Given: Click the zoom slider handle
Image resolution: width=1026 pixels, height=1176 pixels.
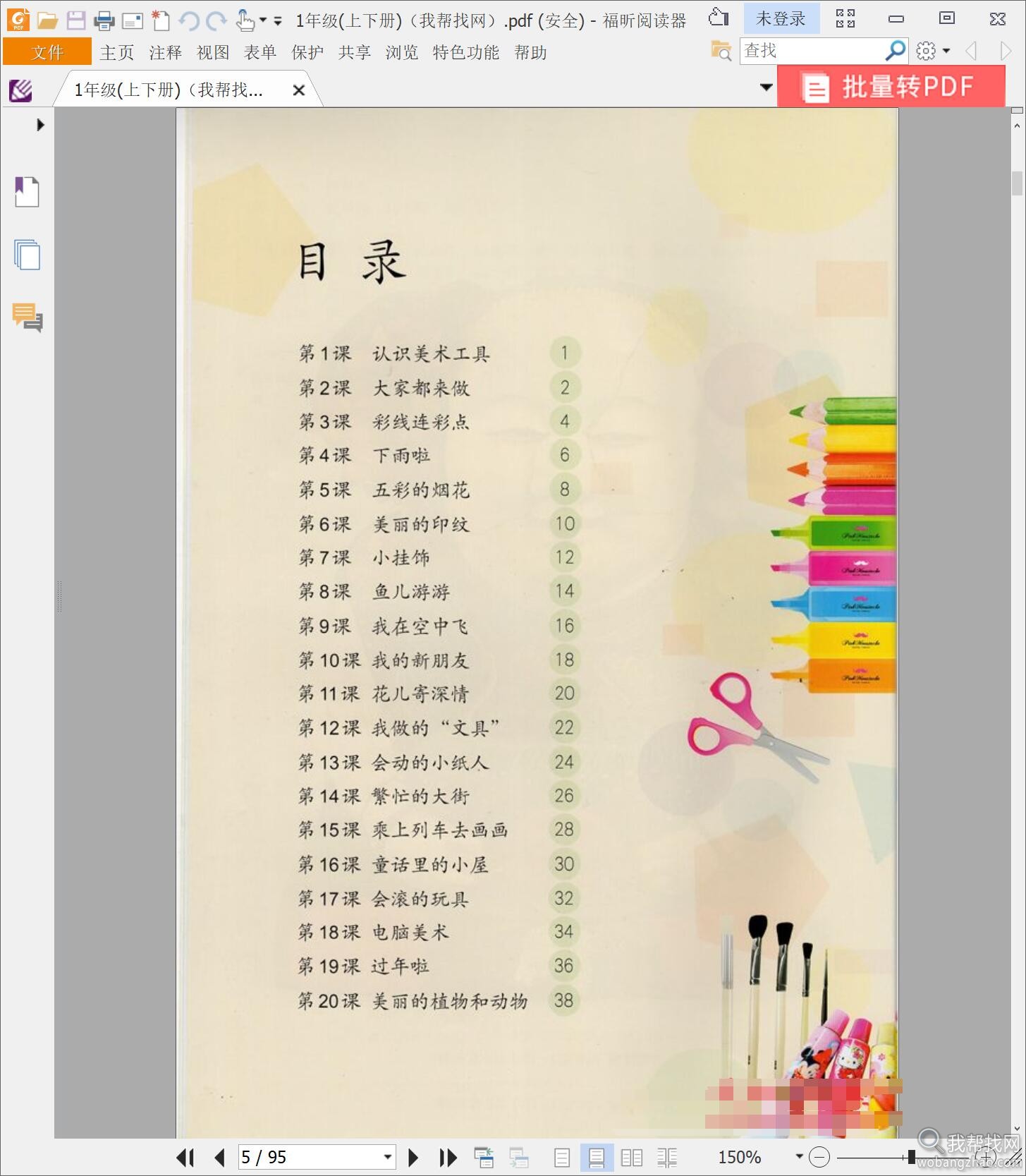Looking at the screenshot, I should [911, 1157].
